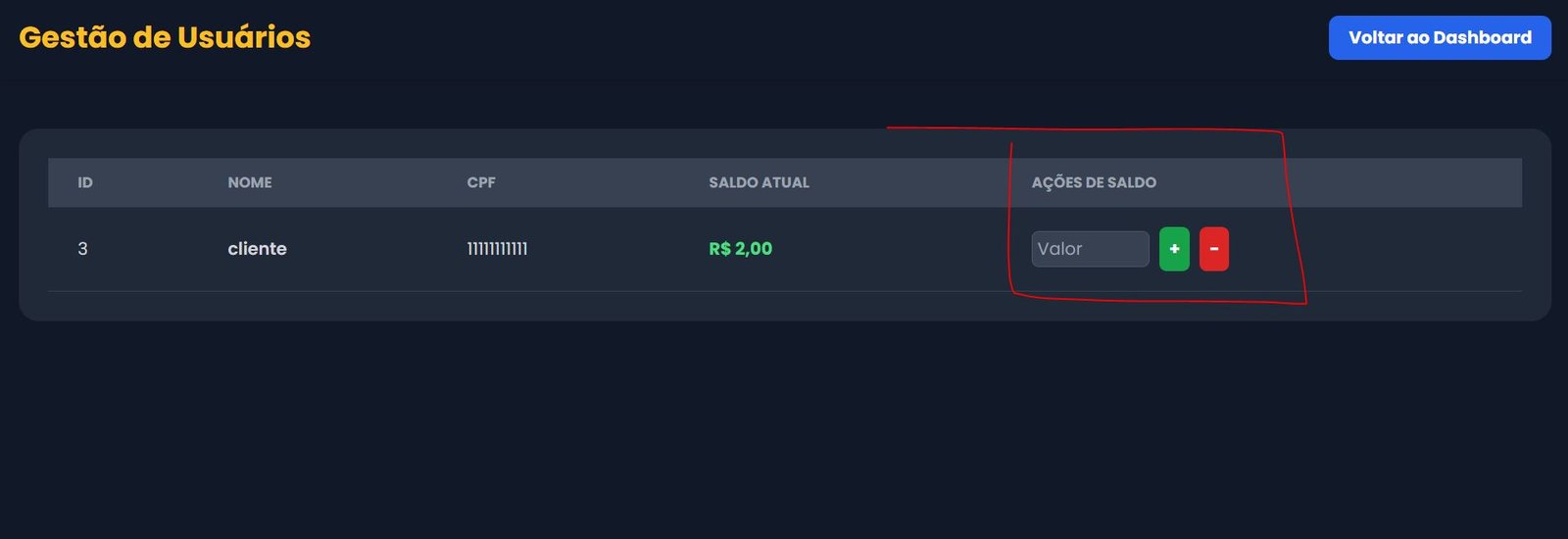Click the user ID value 3
Viewport: 1568px width, 539px height.
tap(82, 249)
